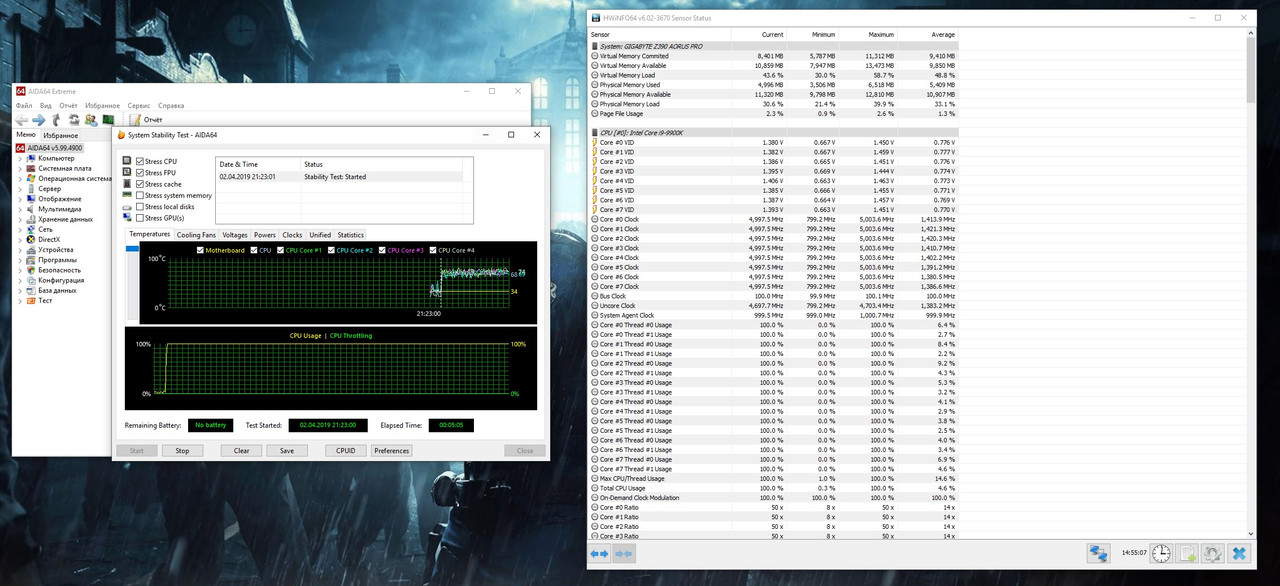Switch to the Cooling Fans tab
Image resolution: width=1280 pixels, height=586 pixels.
pos(196,235)
